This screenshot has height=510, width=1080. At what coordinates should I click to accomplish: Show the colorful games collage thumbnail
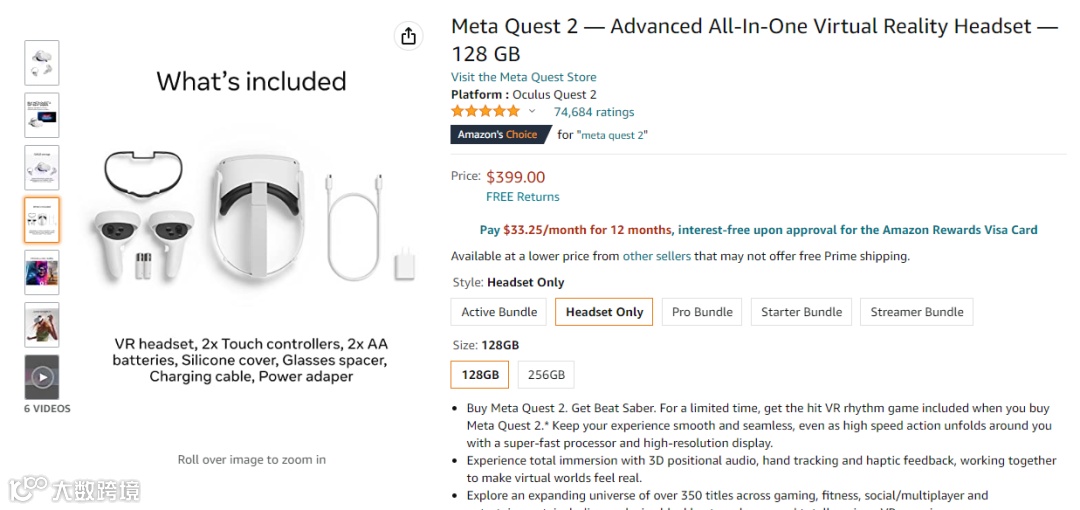pyautogui.click(x=42, y=272)
